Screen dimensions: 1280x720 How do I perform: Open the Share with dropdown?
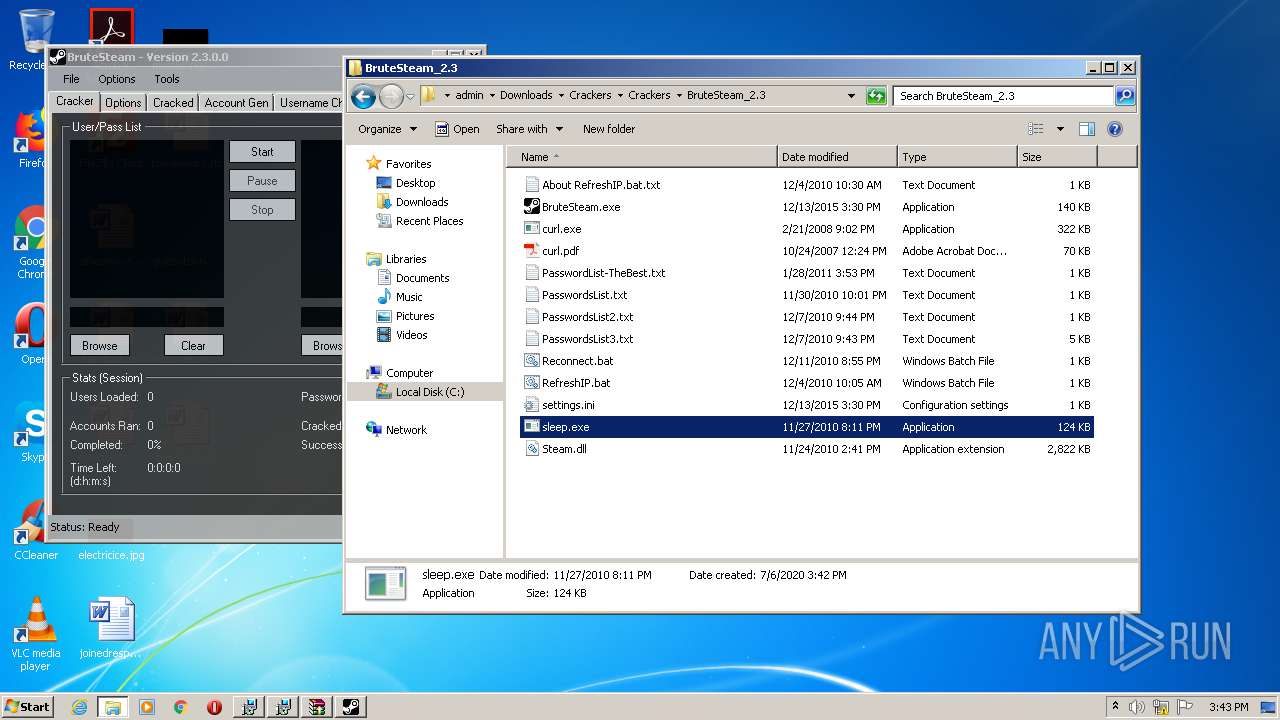[529, 129]
